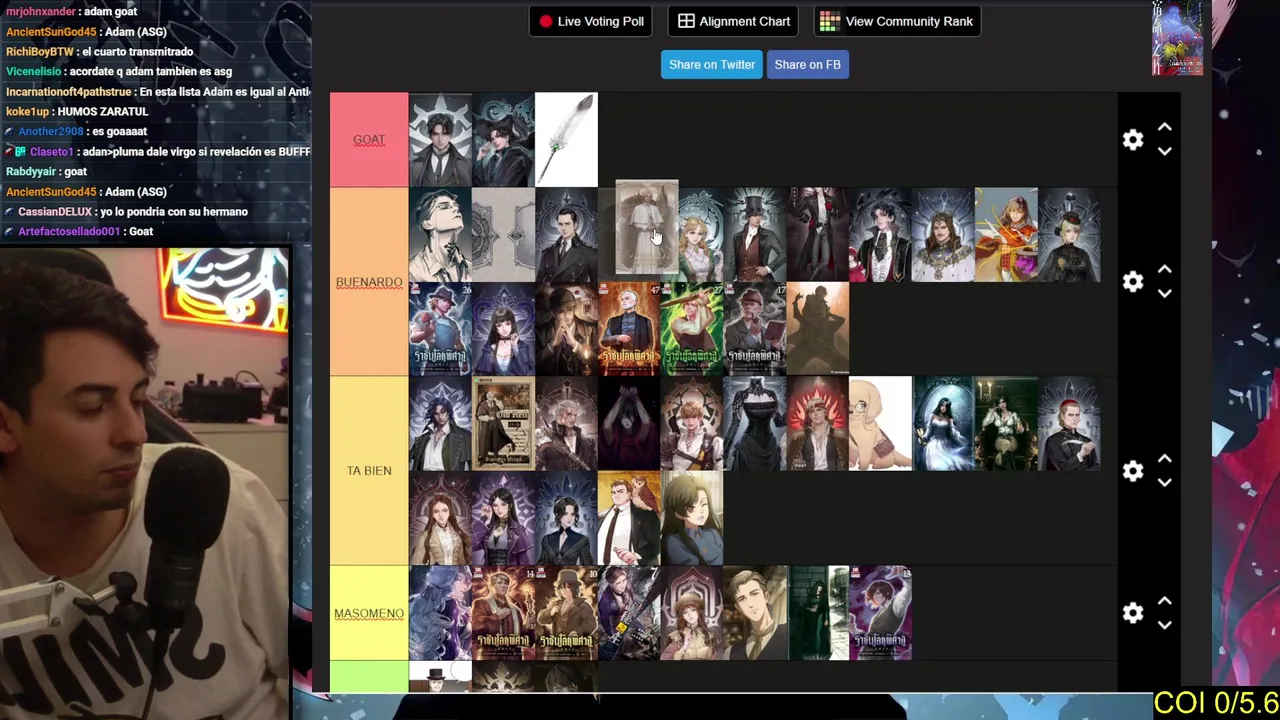
Task: Select the white feather quill in GOAT row
Action: tap(566, 140)
